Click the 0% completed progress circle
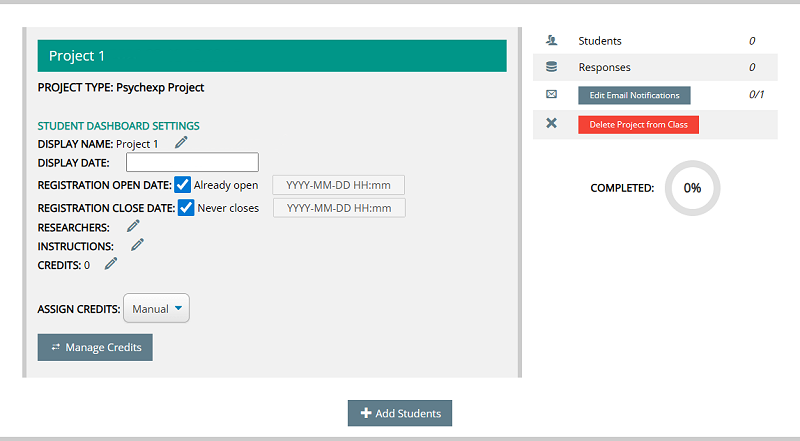800x441 pixels. (x=692, y=188)
